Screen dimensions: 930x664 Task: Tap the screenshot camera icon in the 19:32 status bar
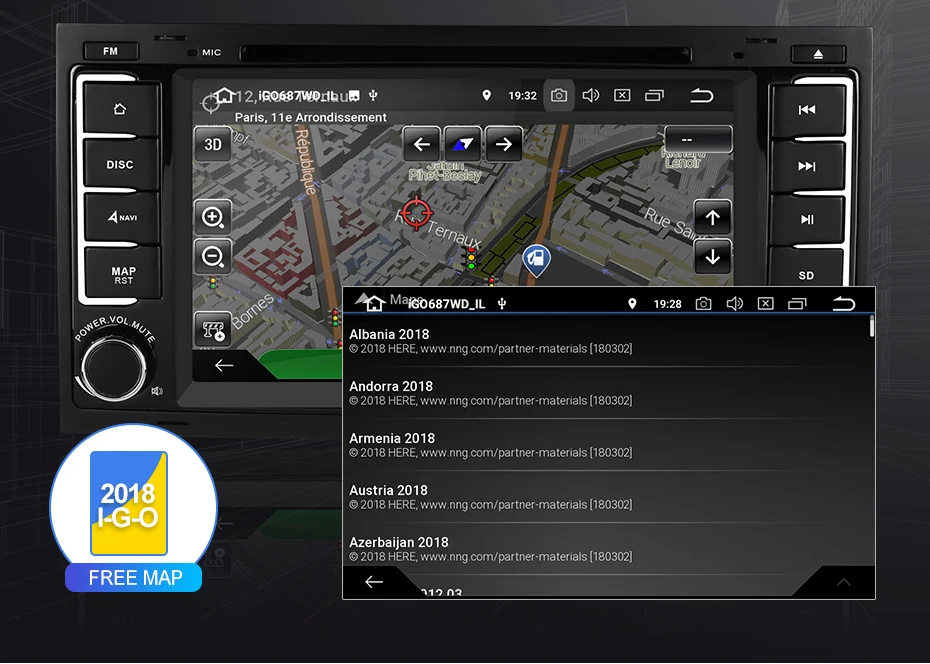pyautogui.click(x=559, y=95)
